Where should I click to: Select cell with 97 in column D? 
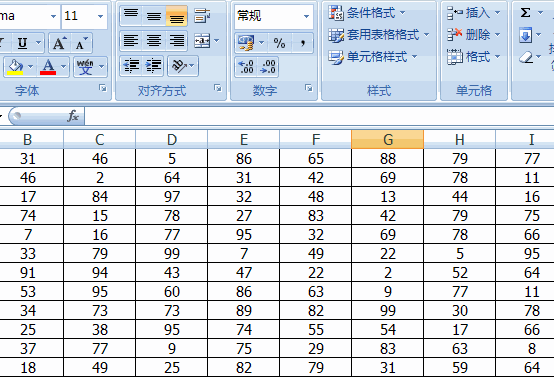[172, 196]
